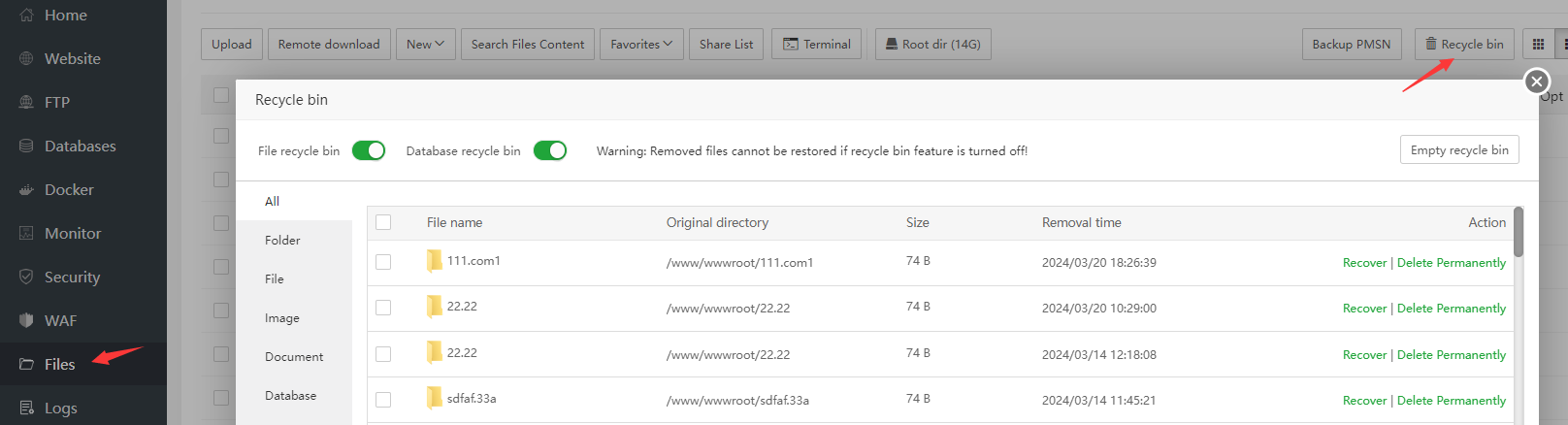This screenshot has width=1568, height=425.
Task: Turn off Database recycle bin toggle
Action: pyautogui.click(x=550, y=150)
